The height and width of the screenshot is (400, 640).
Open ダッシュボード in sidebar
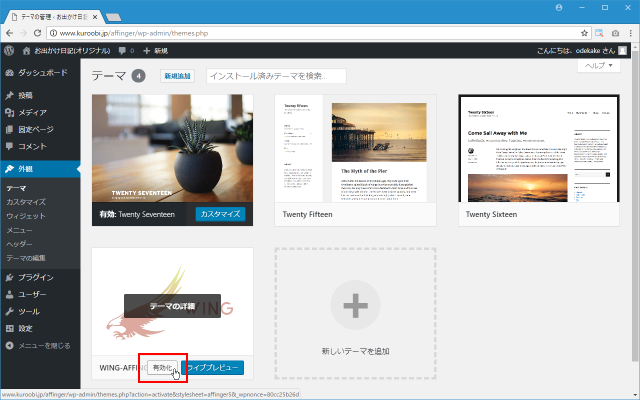coord(40,73)
